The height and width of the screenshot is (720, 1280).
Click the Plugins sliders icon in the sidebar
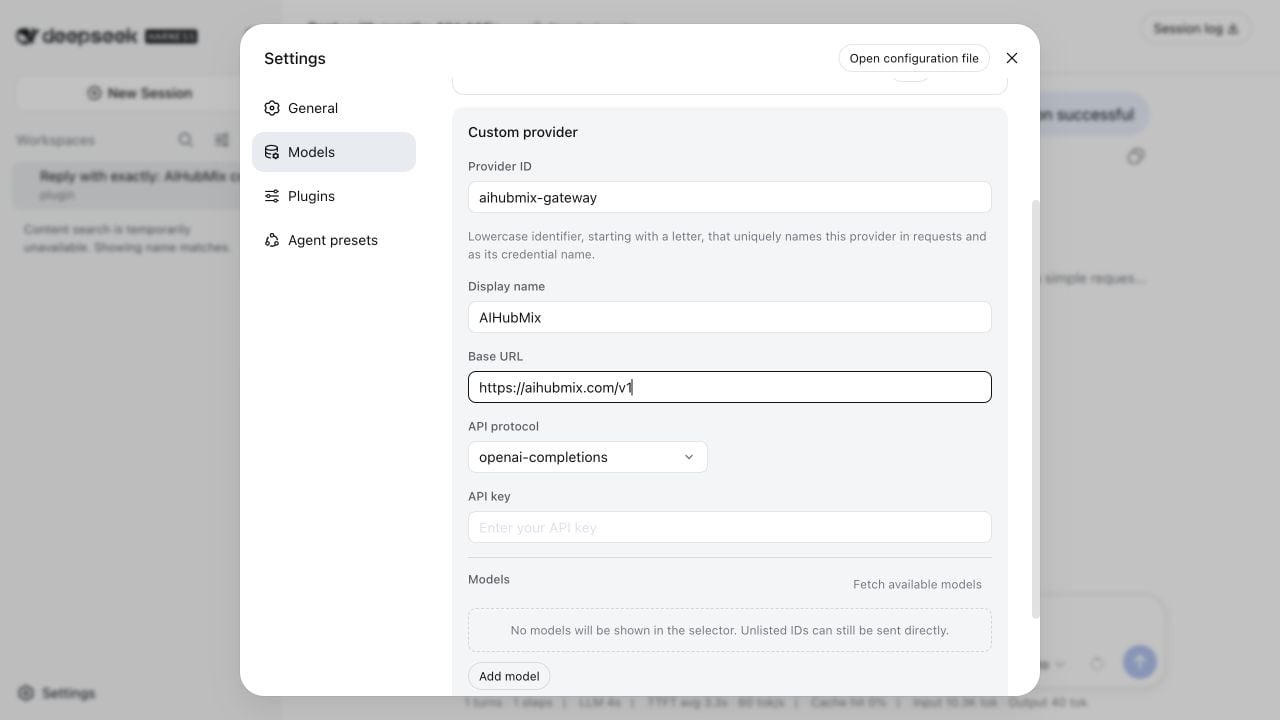click(272, 196)
